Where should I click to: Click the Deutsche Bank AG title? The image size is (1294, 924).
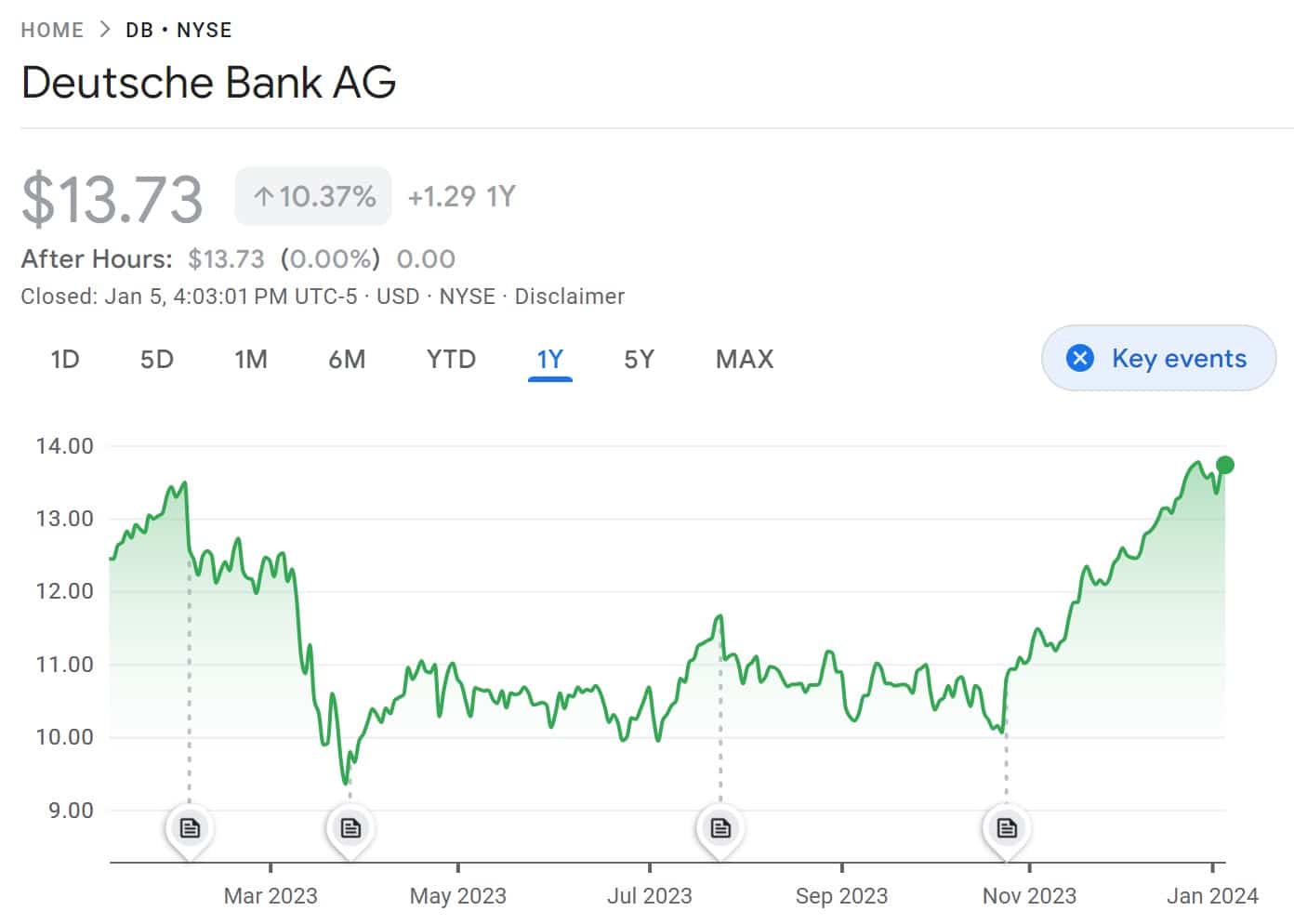pos(208,83)
